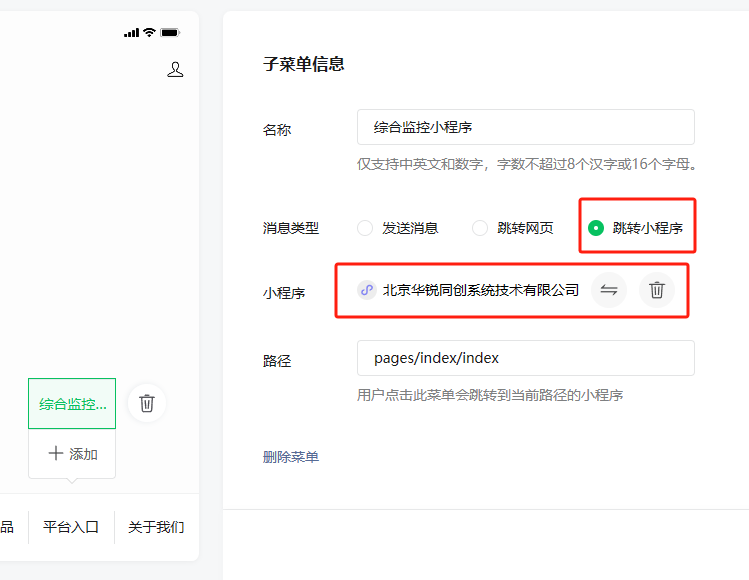Open the 平台入口 menu tab
Screen dimensions: 749x580
pyautogui.click(x=71, y=527)
